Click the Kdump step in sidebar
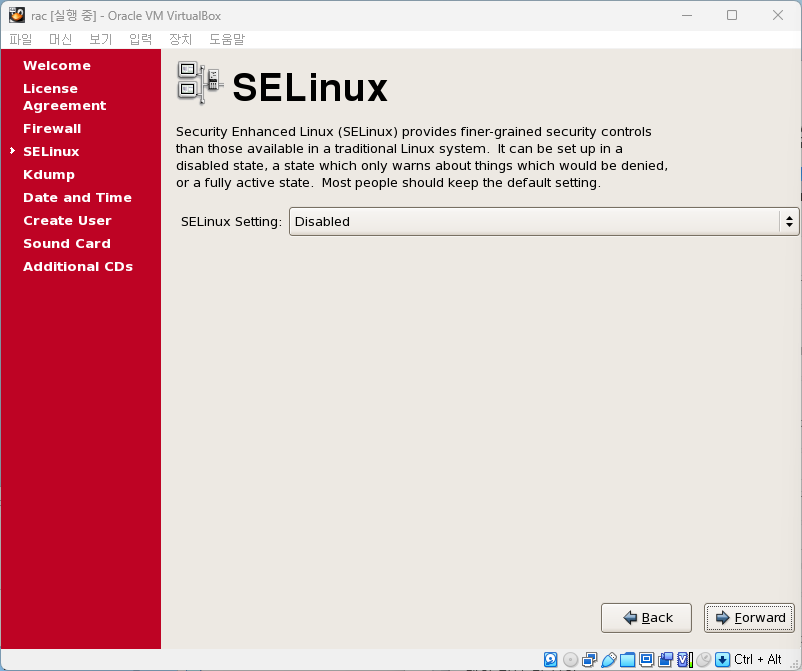The image size is (802, 671). [x=49, y=175]
